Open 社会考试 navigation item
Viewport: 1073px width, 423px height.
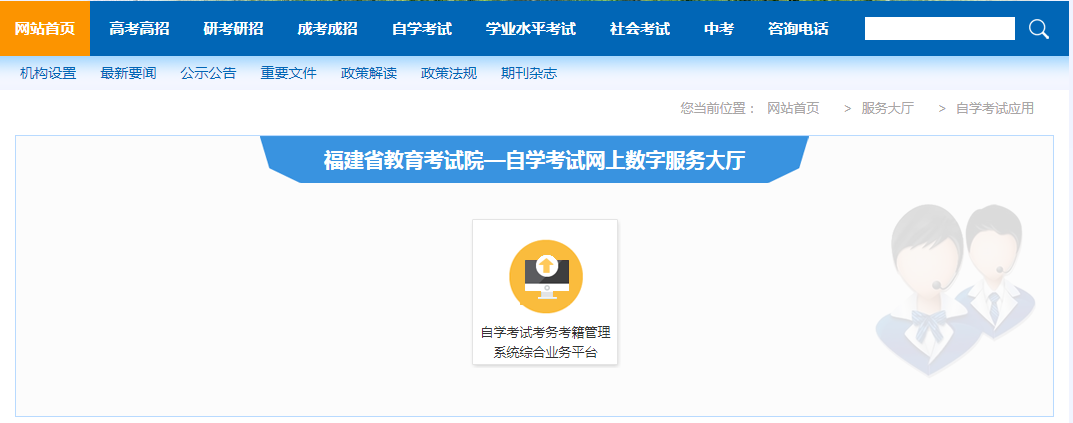tap(640, 29)
